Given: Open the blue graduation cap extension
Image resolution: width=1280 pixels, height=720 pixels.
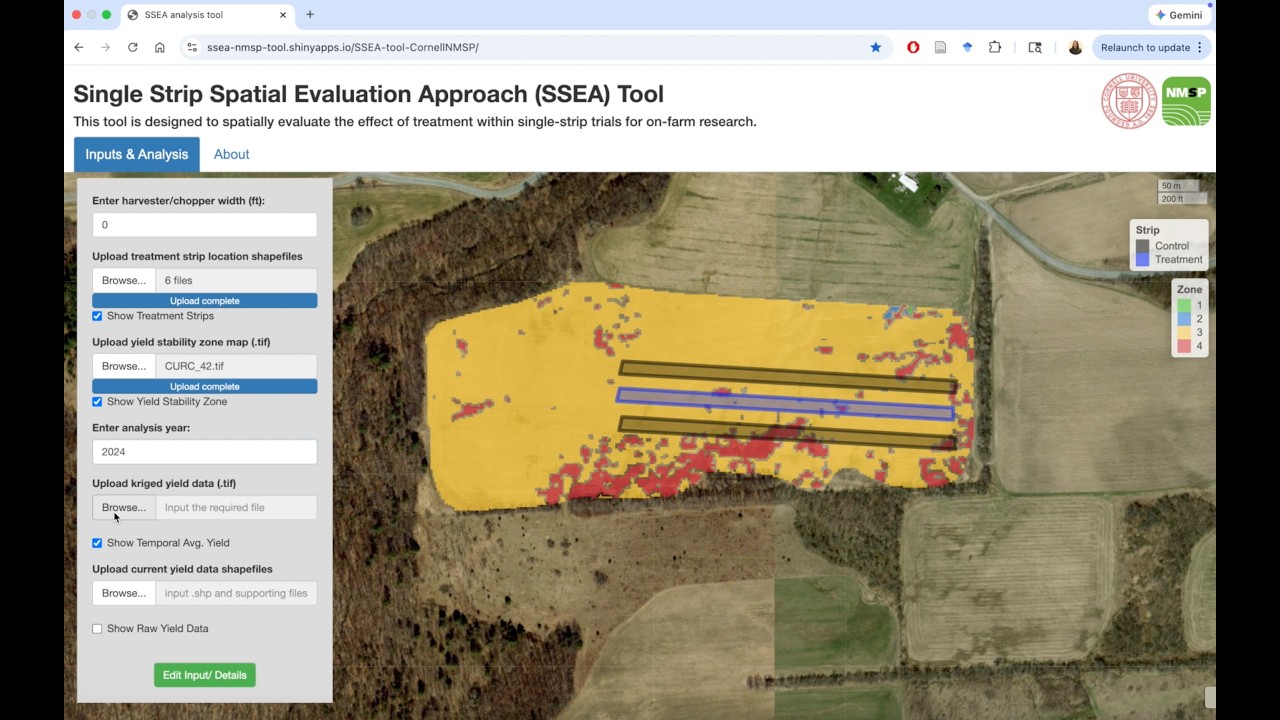Looking at the screenshot, I should tap(967, 47).
